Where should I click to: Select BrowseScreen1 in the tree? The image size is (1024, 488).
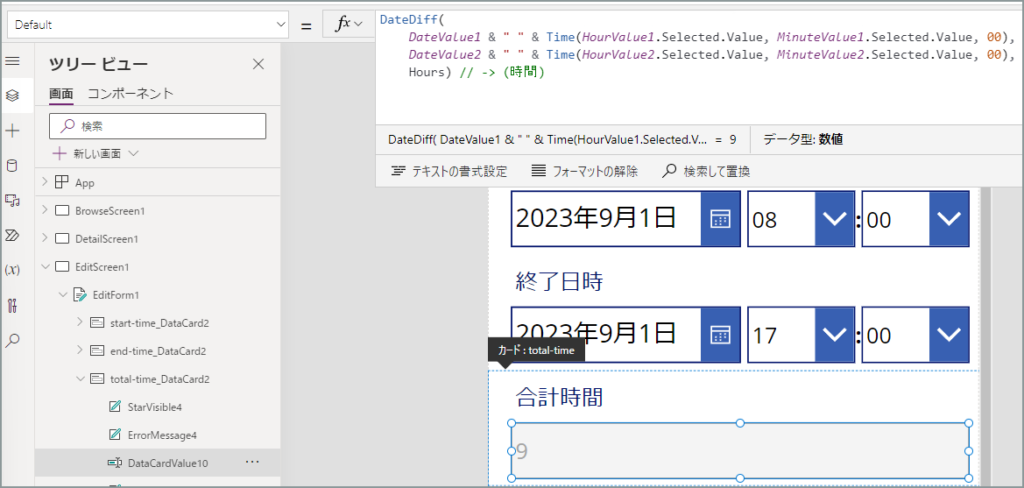(x=110, y=211)
